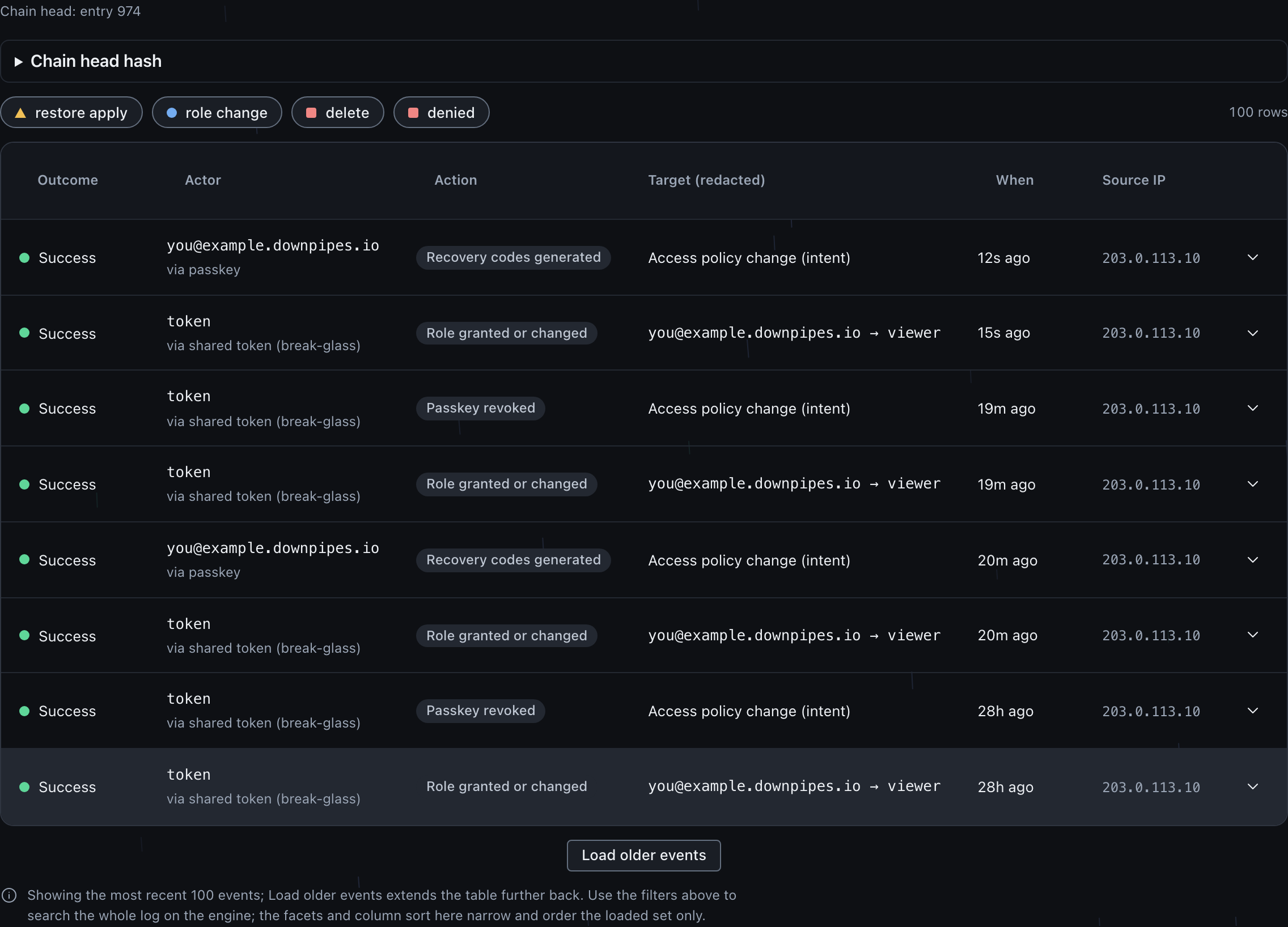Click 'via passkey' under the 12s ago actor
Screen dimensions: 1288x927
[x=204, y=270]
